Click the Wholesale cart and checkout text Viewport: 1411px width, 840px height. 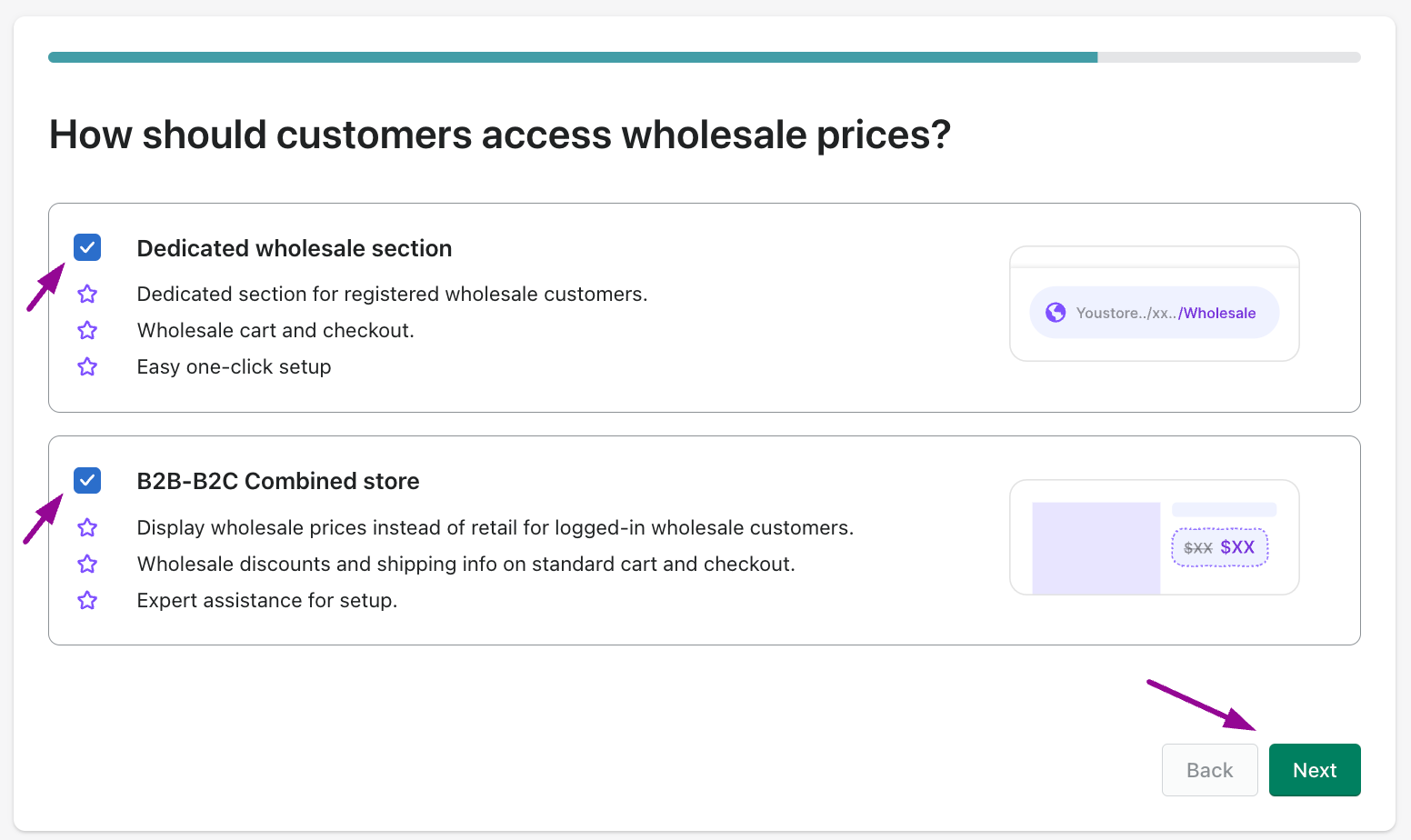coord(275,330)
